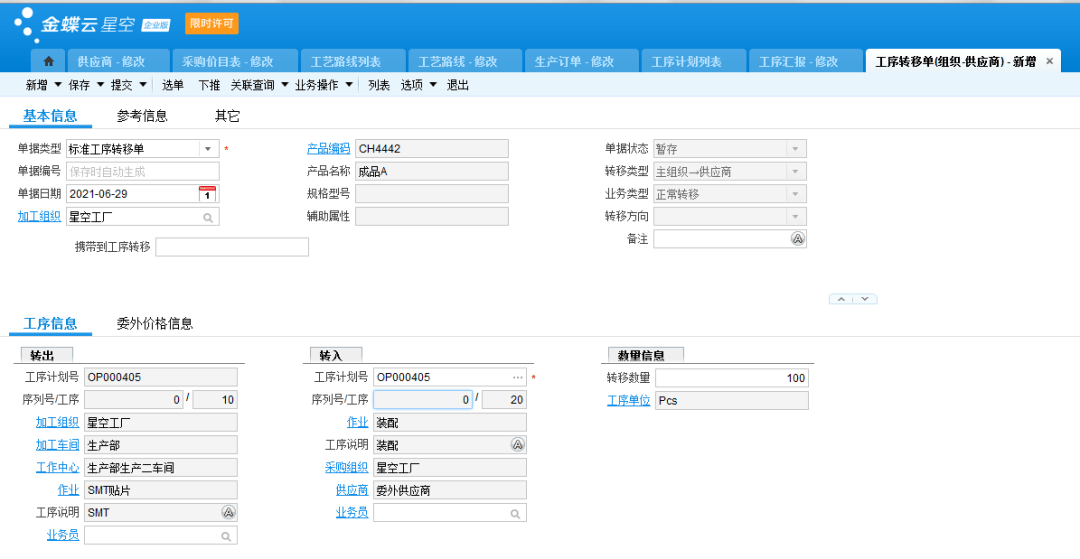Open the 产品编码 link
This screenshot has height=559, width=1080.
(x=329, y=148)
